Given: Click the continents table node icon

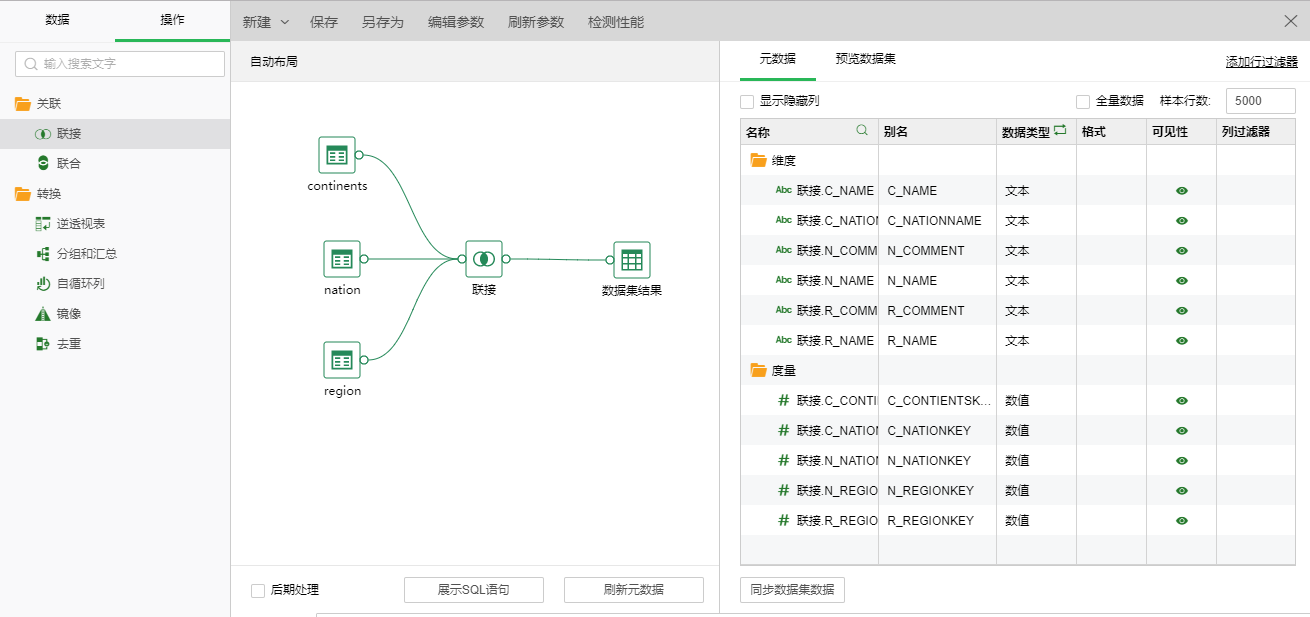Looking at the screenshot, I should 337,155.
